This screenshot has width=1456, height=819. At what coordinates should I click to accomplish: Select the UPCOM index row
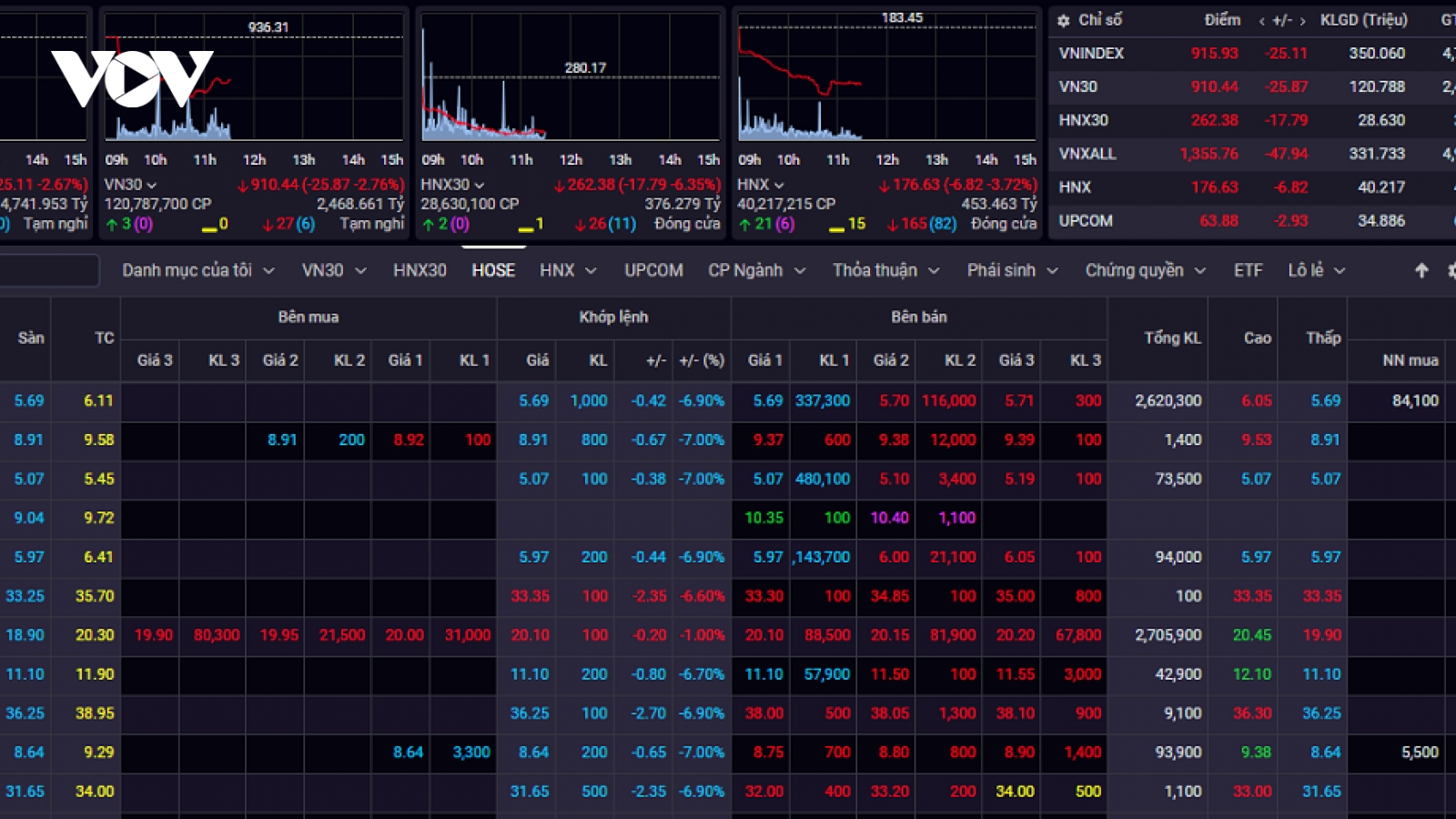point(1252,221)
